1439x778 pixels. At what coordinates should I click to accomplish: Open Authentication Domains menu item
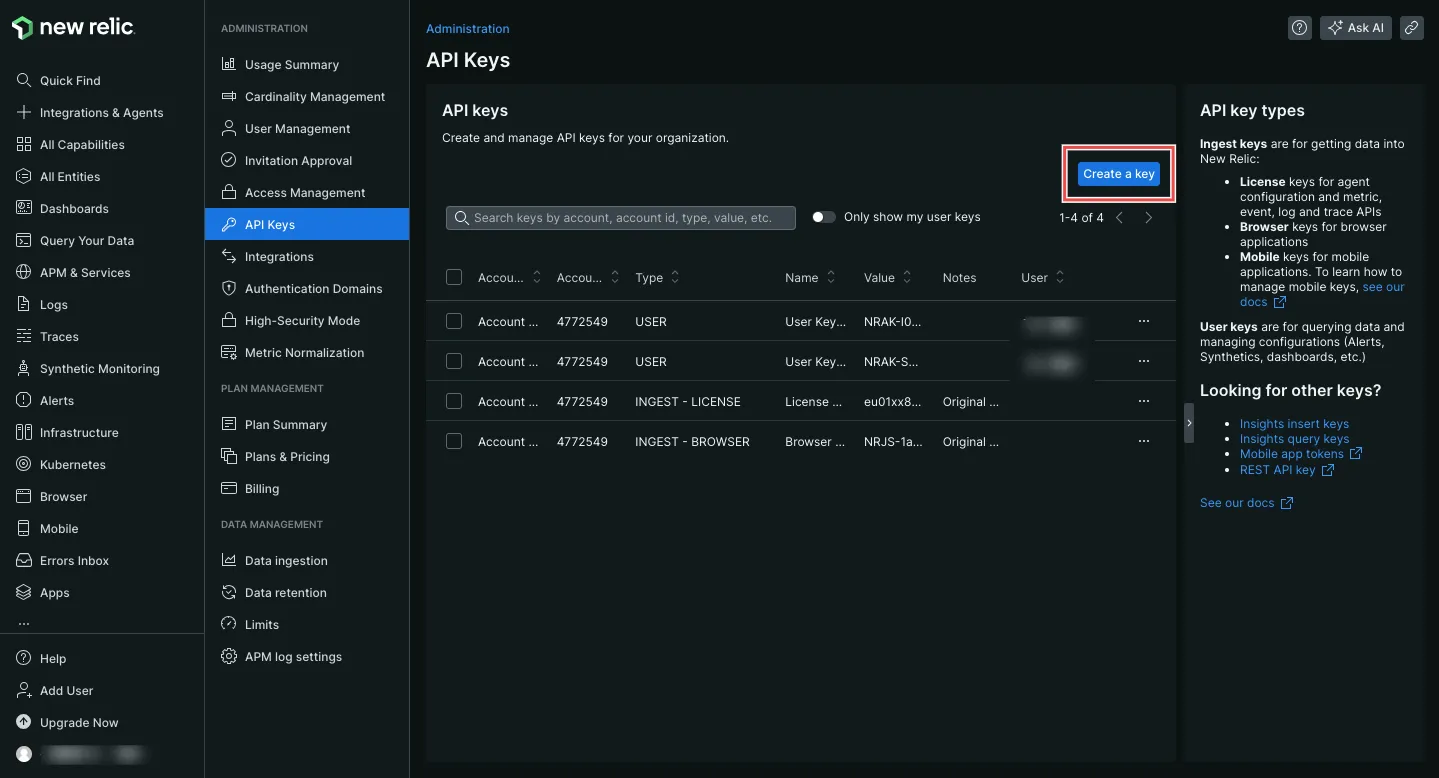(307, 289)
